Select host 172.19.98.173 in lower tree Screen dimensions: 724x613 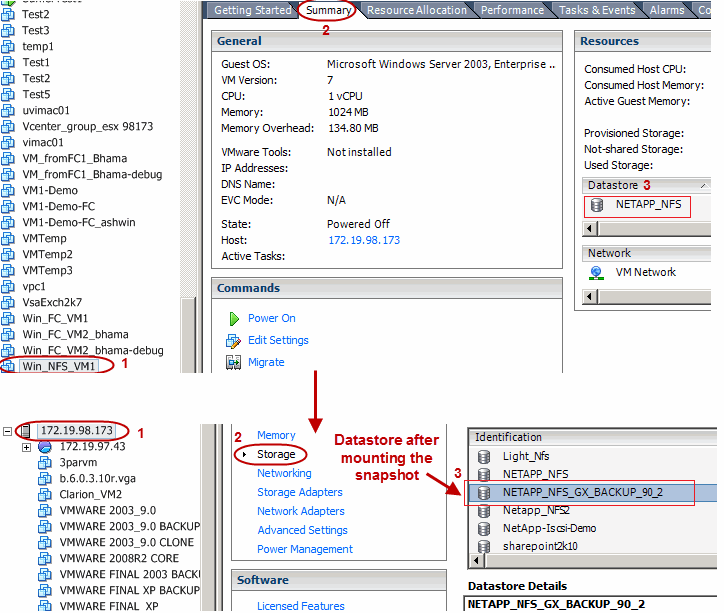pyautogui.click(x=76, y=431)
